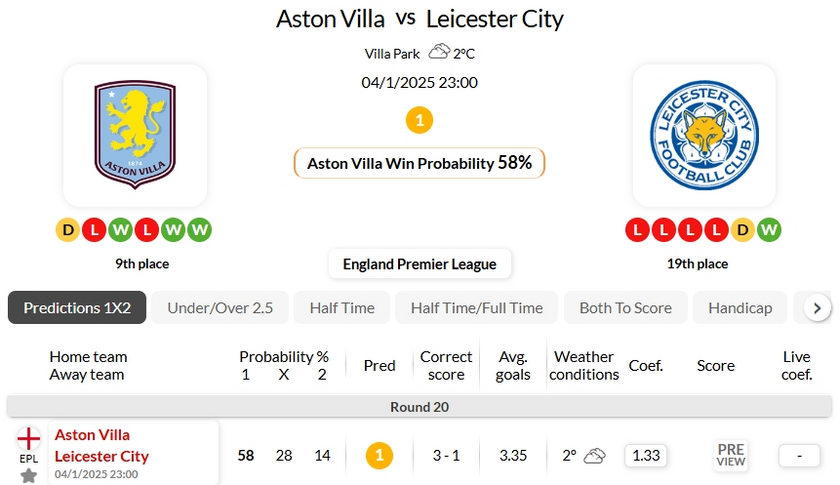Click the 1.33 coefficient box
The height and width of the screenshot is (485, 840).
click(x=646, y=456)
